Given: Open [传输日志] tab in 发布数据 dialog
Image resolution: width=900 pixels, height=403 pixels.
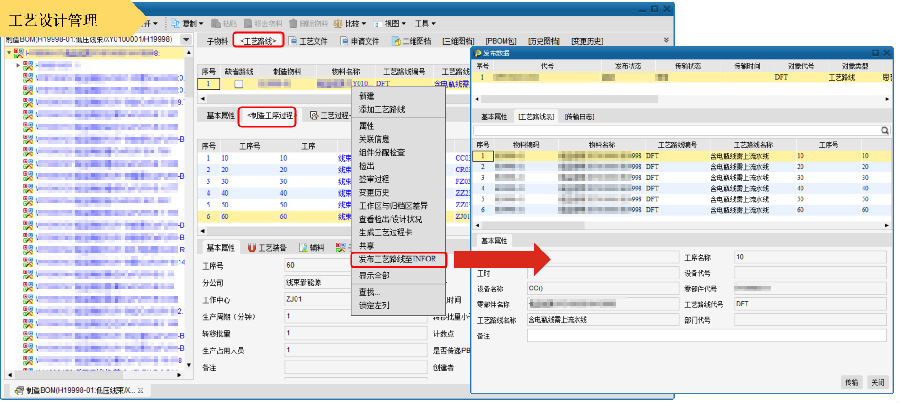Looking at the screenshot, I should pos(579,117).
